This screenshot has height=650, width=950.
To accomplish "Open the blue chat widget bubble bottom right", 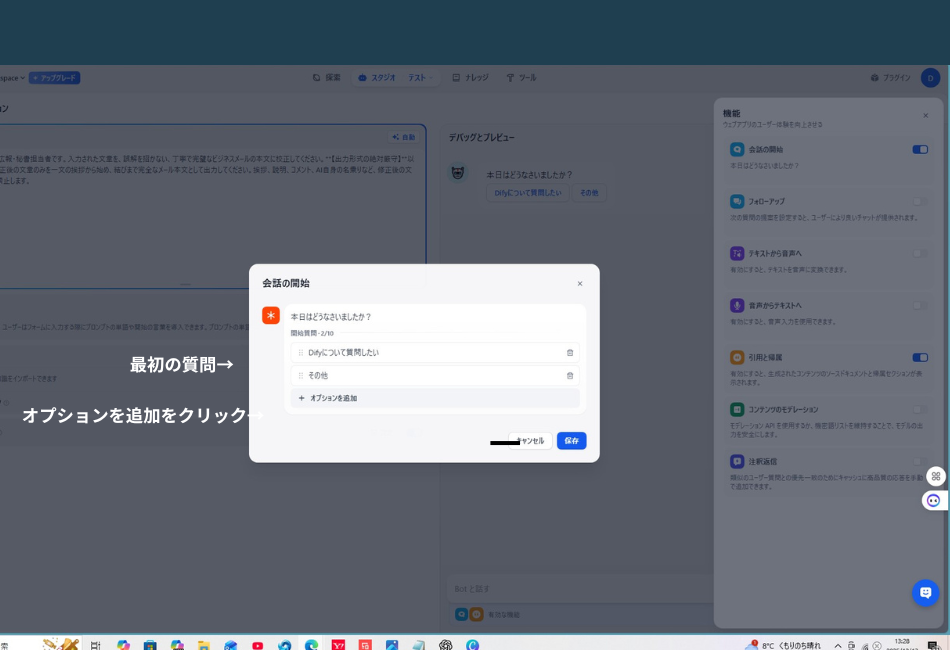I will [x=923, y=592].
